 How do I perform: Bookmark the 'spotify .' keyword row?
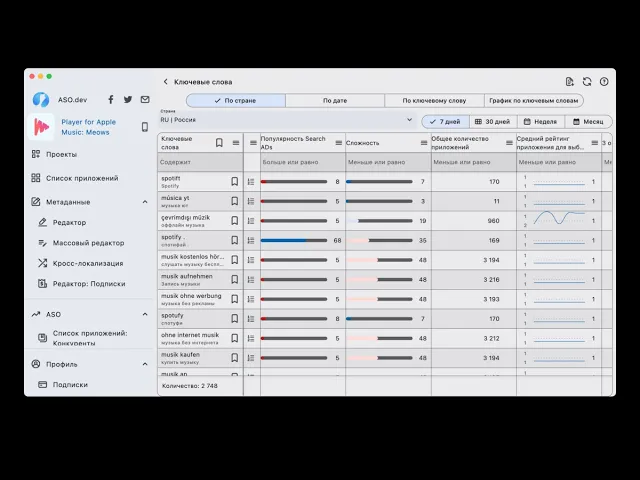[x=235, y=240]
